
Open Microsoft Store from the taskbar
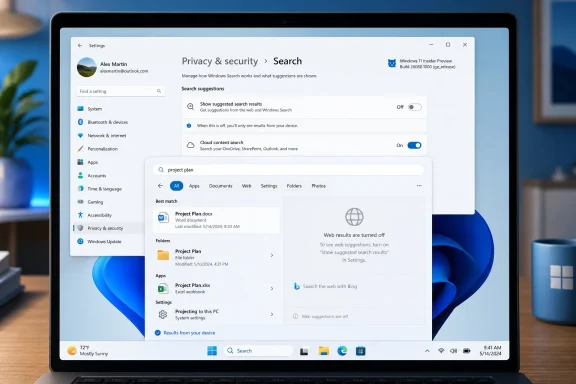tap(361, 351)
